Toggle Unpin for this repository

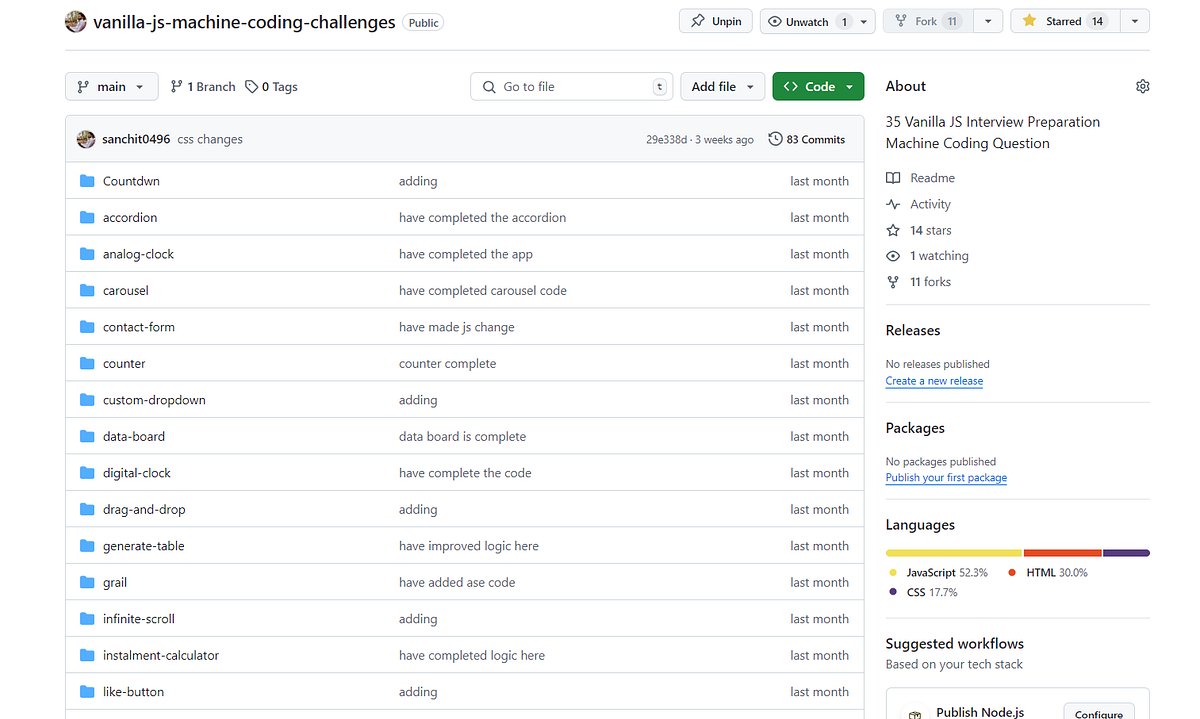715,20
